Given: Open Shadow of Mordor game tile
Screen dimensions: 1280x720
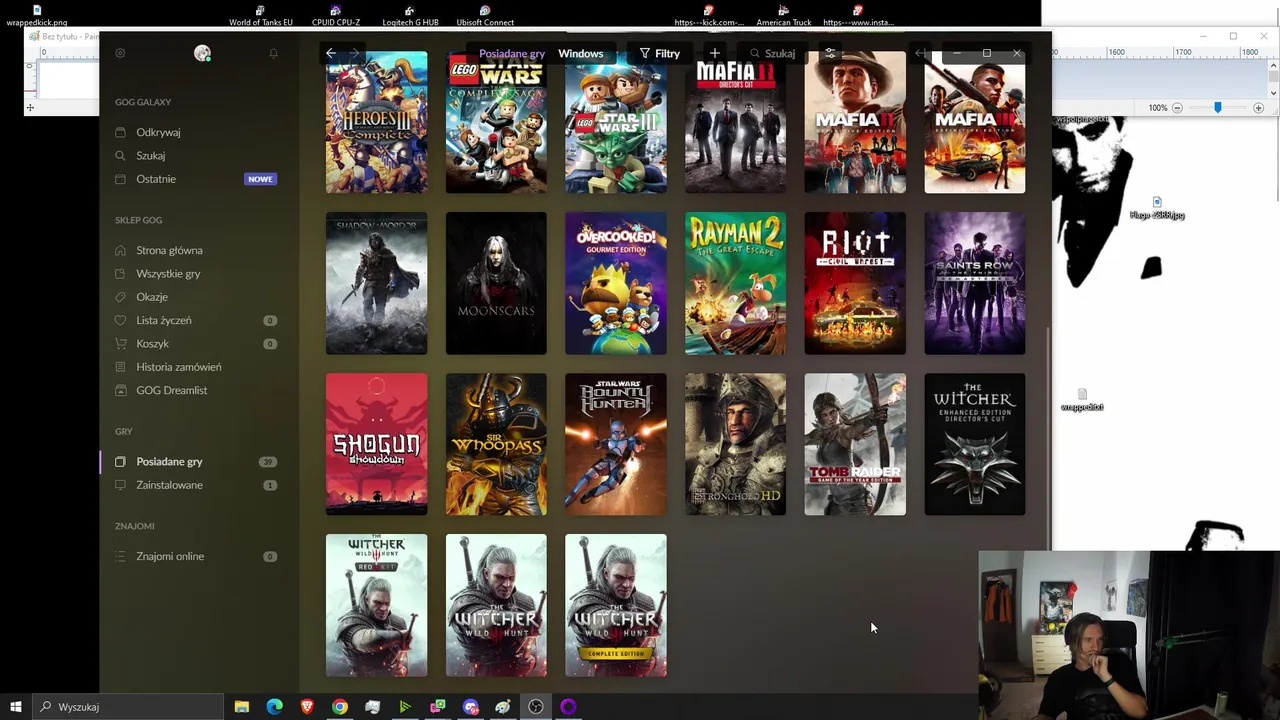Looking at the screenshot, I should [376, 283].
